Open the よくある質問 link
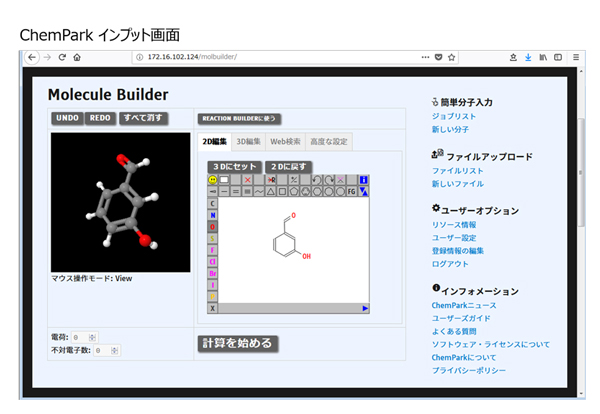 coord(454,331)
